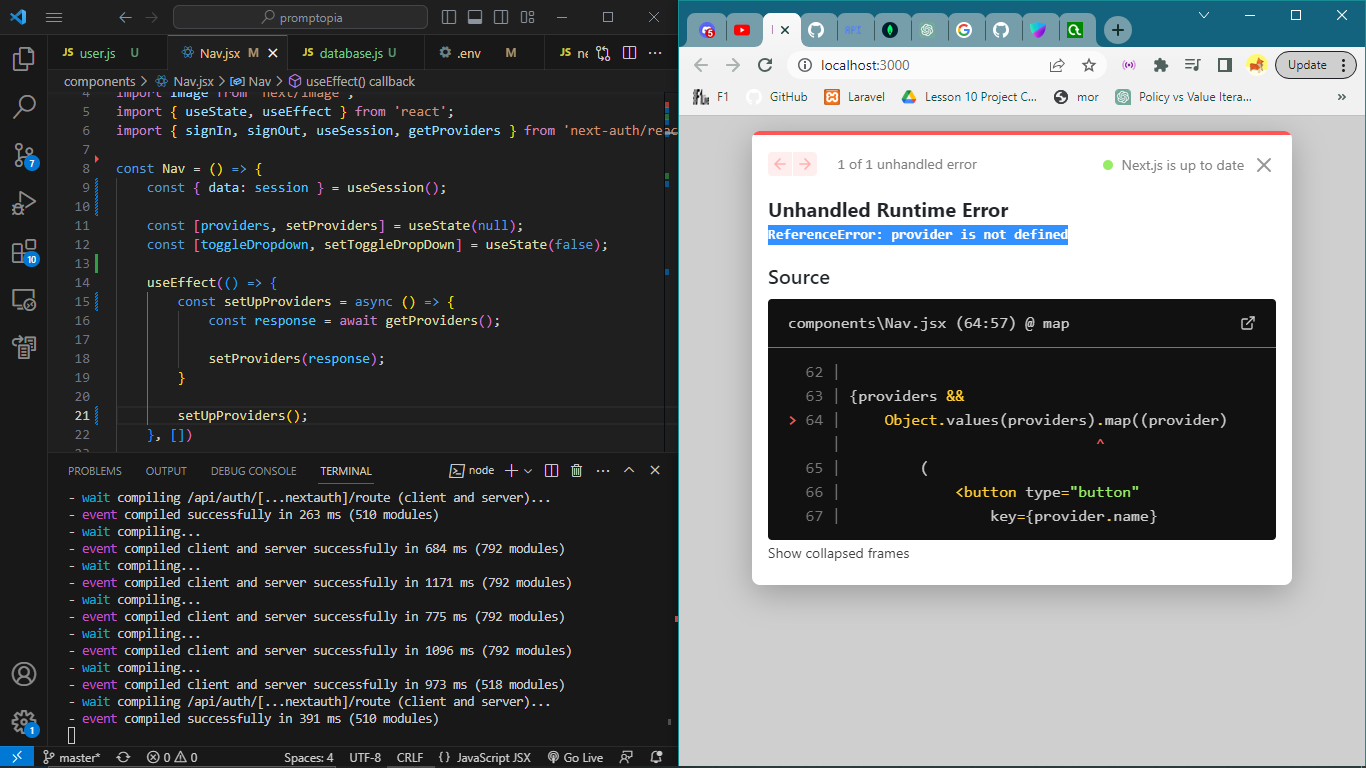Open the Run and Debug view

(x=24, y=203)
